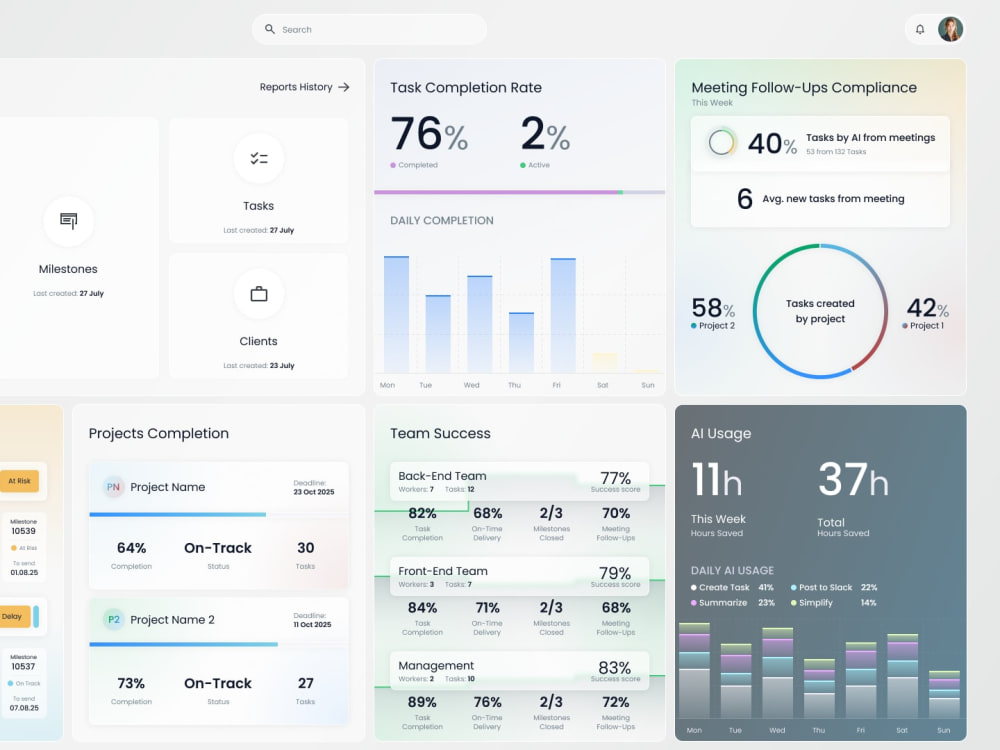Screen dimensions: 1000x750
Task: Click the At Risk status badge
Action: (19, 481)
